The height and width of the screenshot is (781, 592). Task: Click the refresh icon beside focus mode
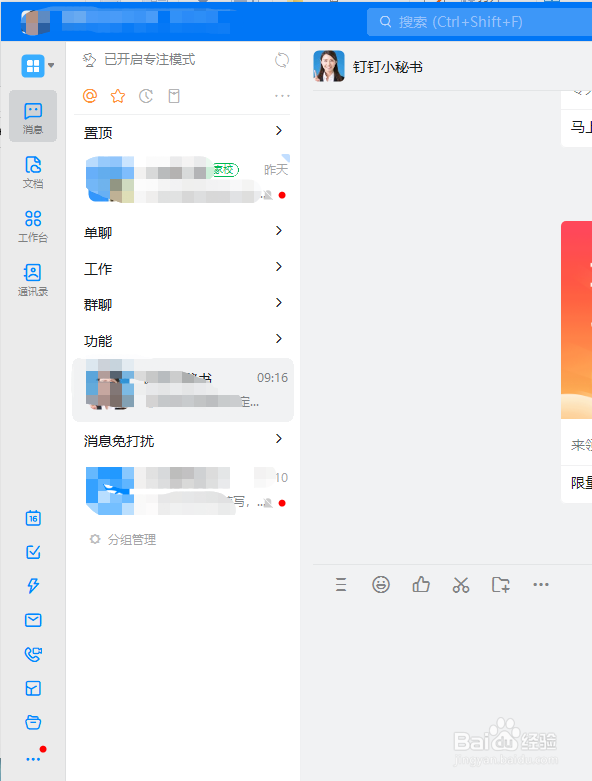click(x=282, y=60)
